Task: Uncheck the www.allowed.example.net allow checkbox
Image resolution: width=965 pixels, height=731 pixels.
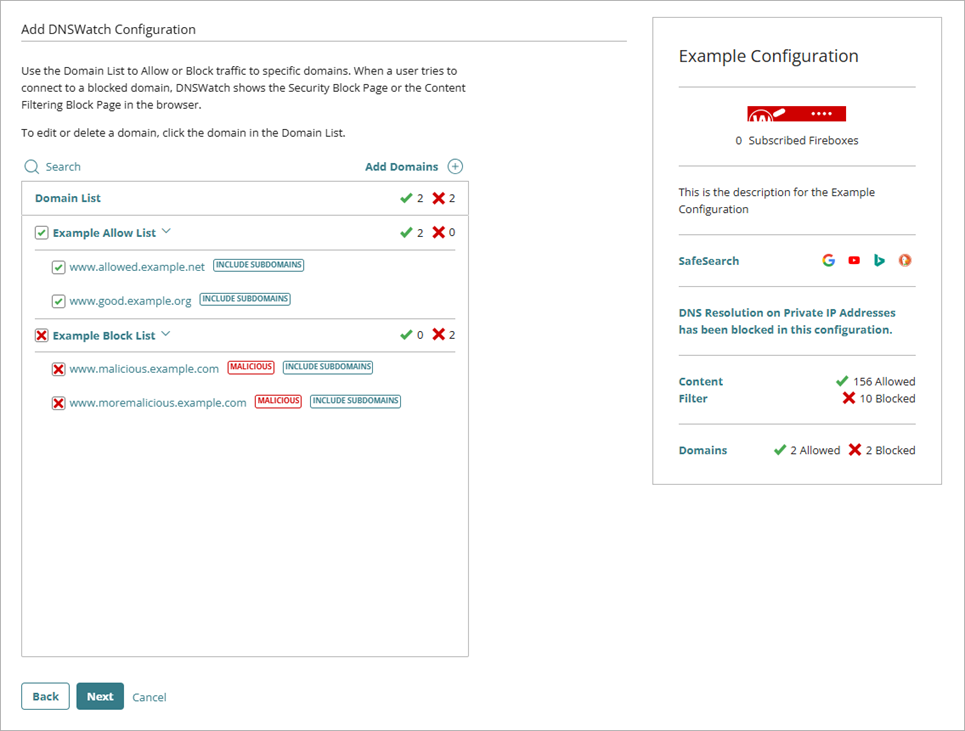Action: click(x=58, y=266)
